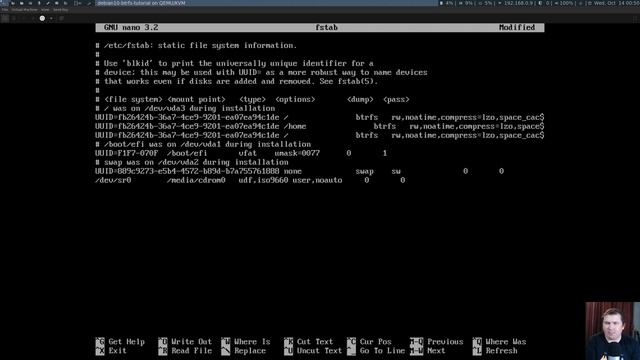Place cursor on 'swap was on /dev/vda2' comment

click(x=192, y=162)
